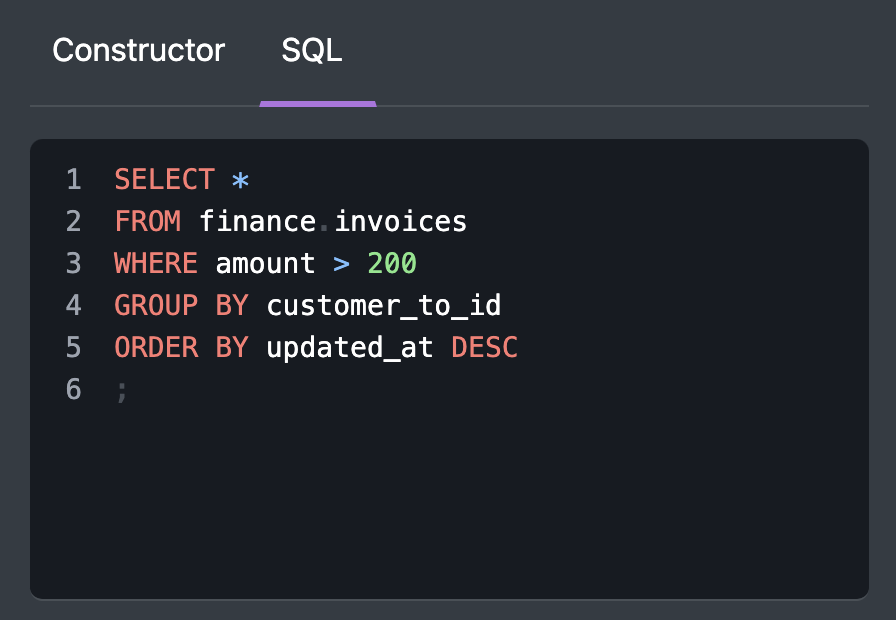Click the number 200 in the query

[392, 264]
